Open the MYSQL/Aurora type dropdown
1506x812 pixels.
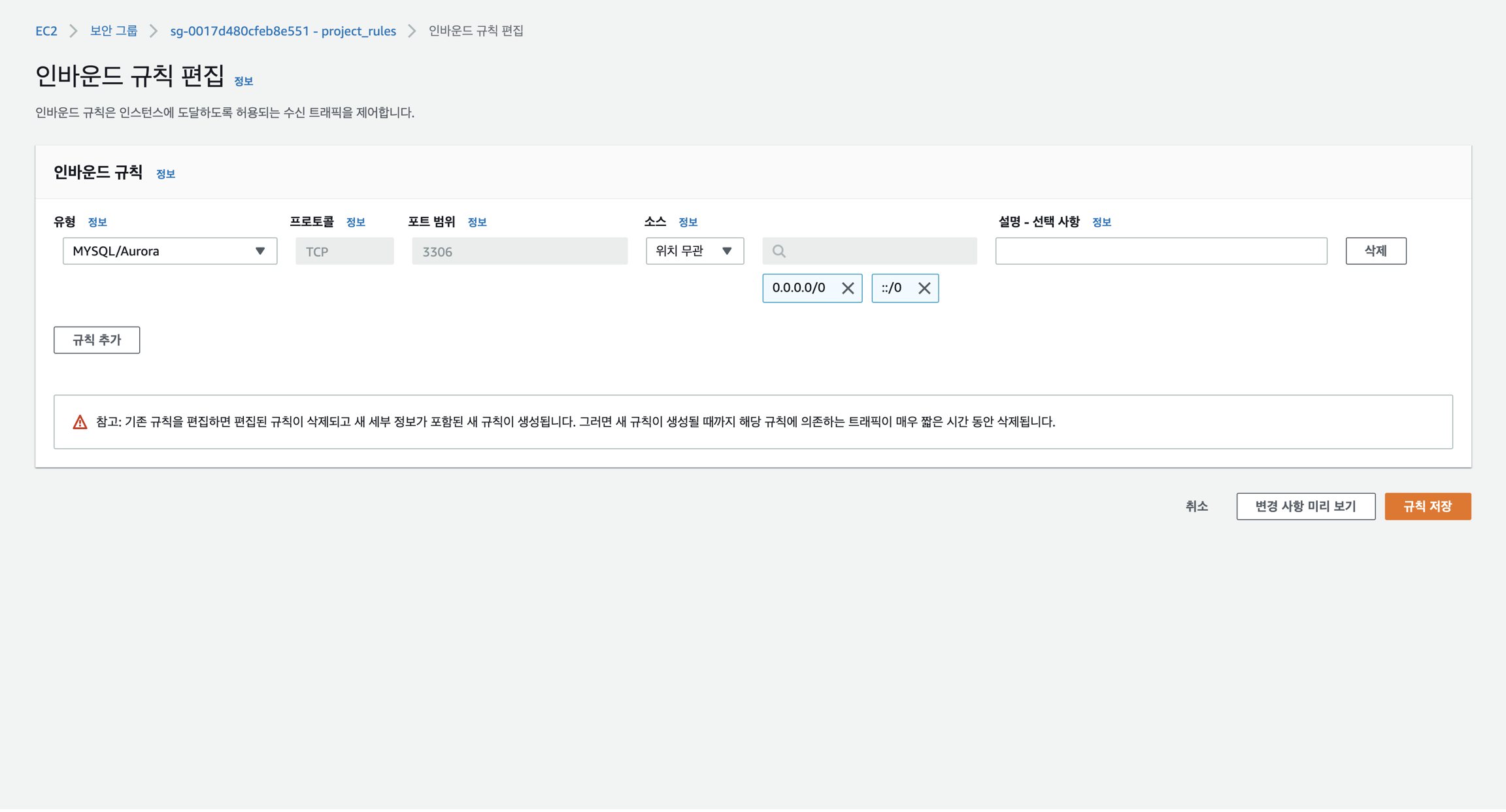pos(169,251)
